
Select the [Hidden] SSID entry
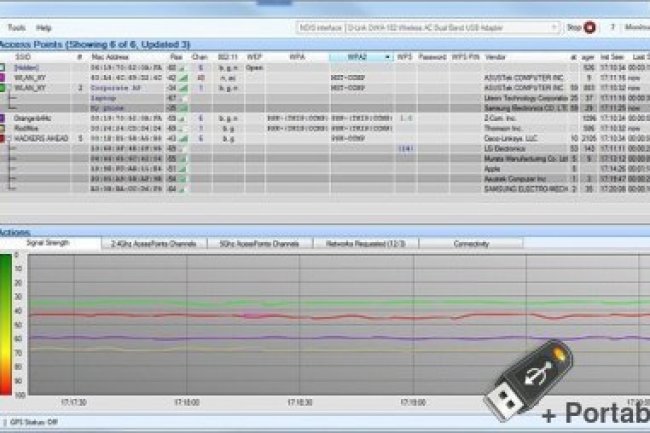pyautogui.click(x=27, y=68)
